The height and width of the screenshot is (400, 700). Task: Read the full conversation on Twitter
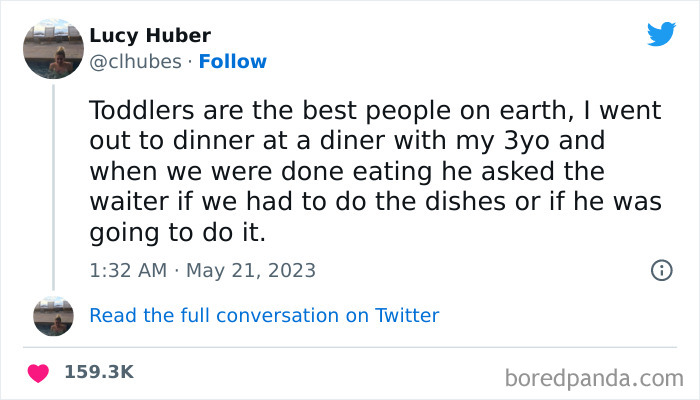(264, 315)
